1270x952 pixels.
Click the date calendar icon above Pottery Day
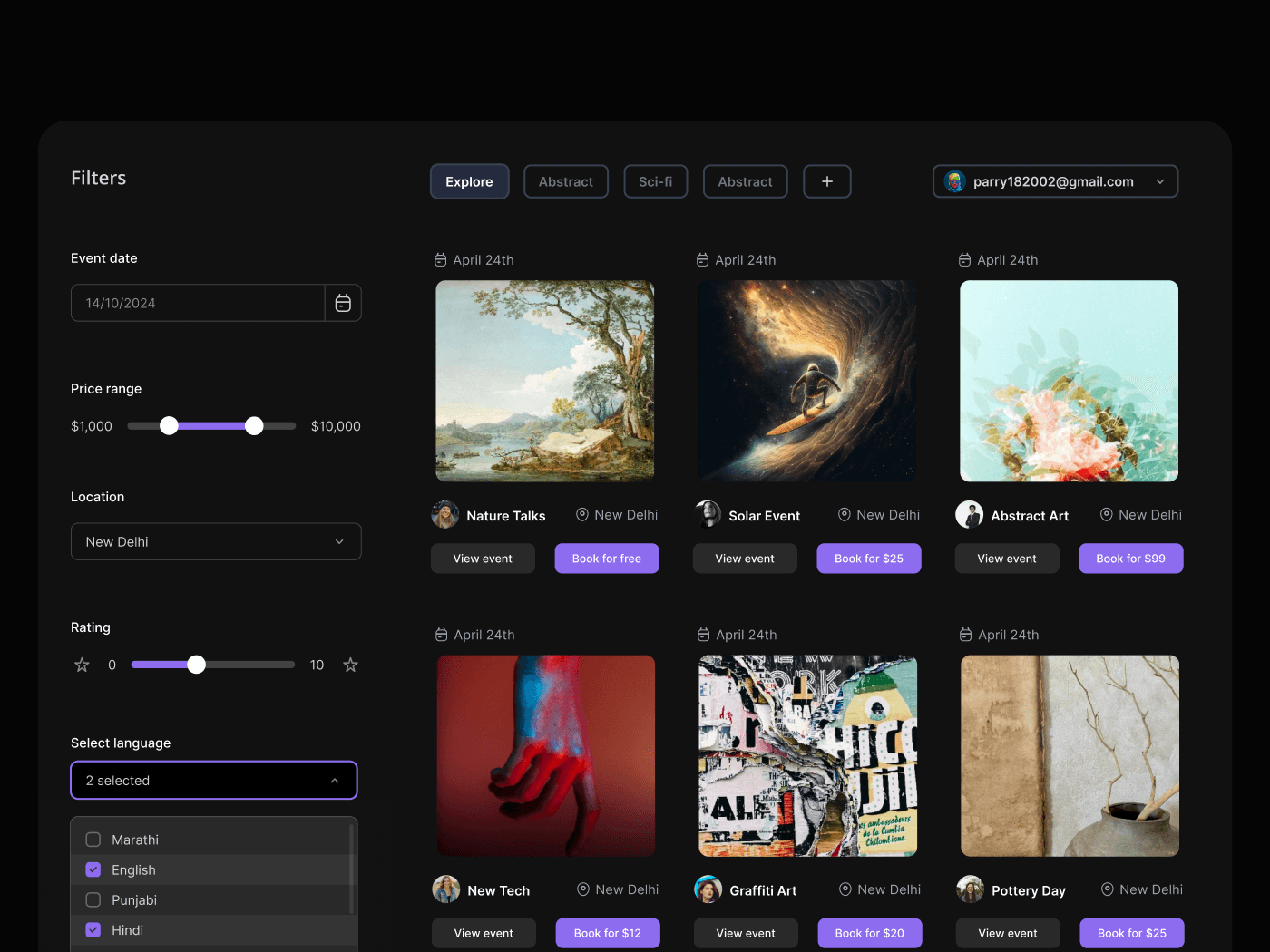[965, 635]
